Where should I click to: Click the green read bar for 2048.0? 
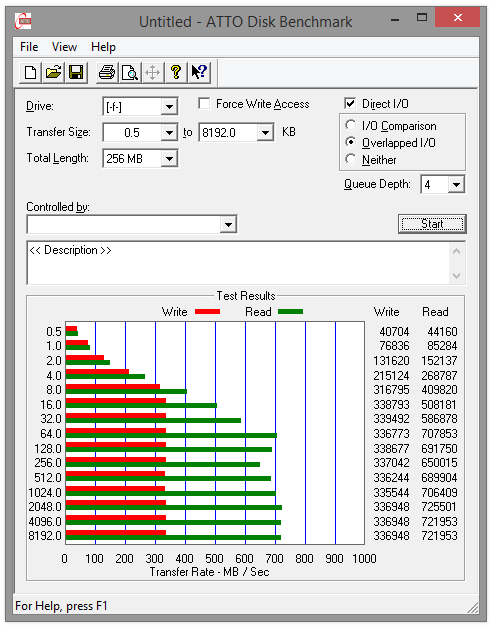(x=174, y=507)
